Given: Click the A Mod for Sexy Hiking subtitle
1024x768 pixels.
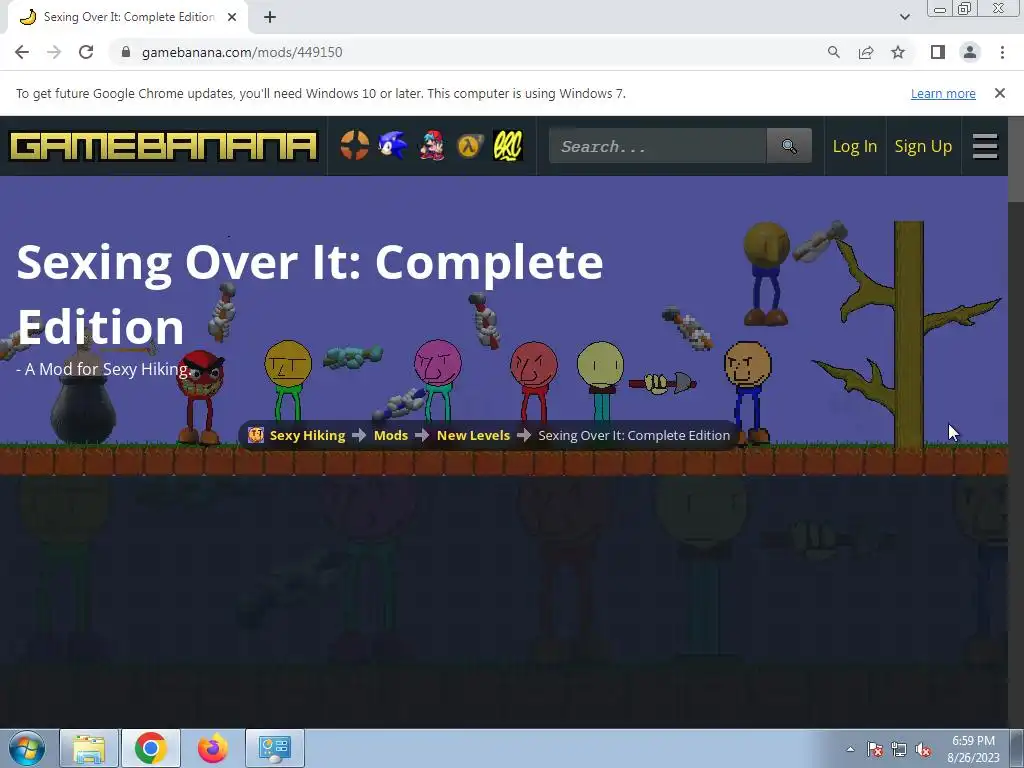Looking at the screenshot, I should [102, 369].
